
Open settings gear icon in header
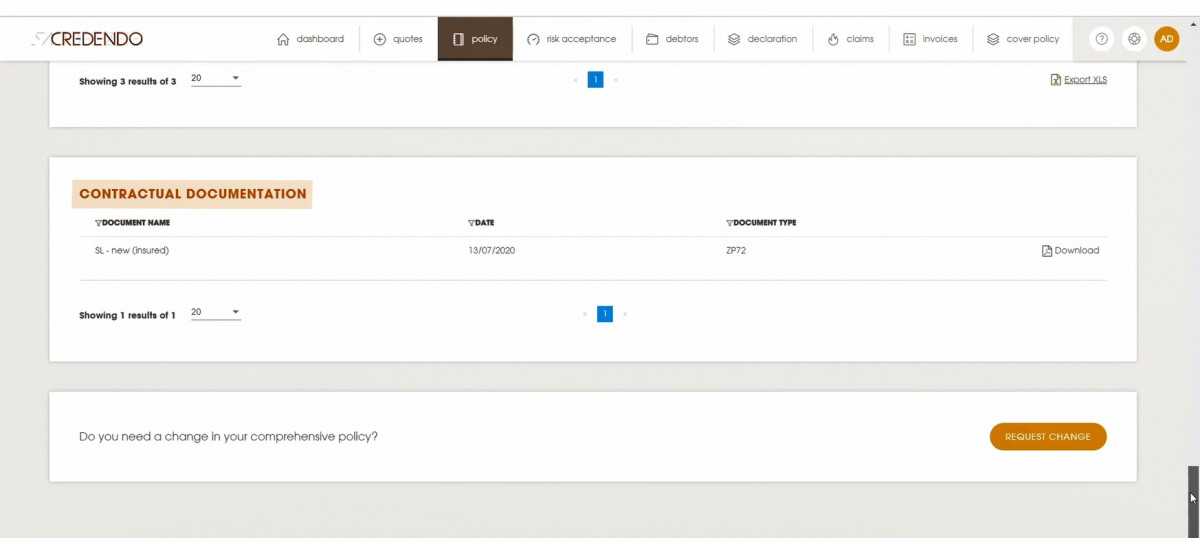(x=1134, y=39)
